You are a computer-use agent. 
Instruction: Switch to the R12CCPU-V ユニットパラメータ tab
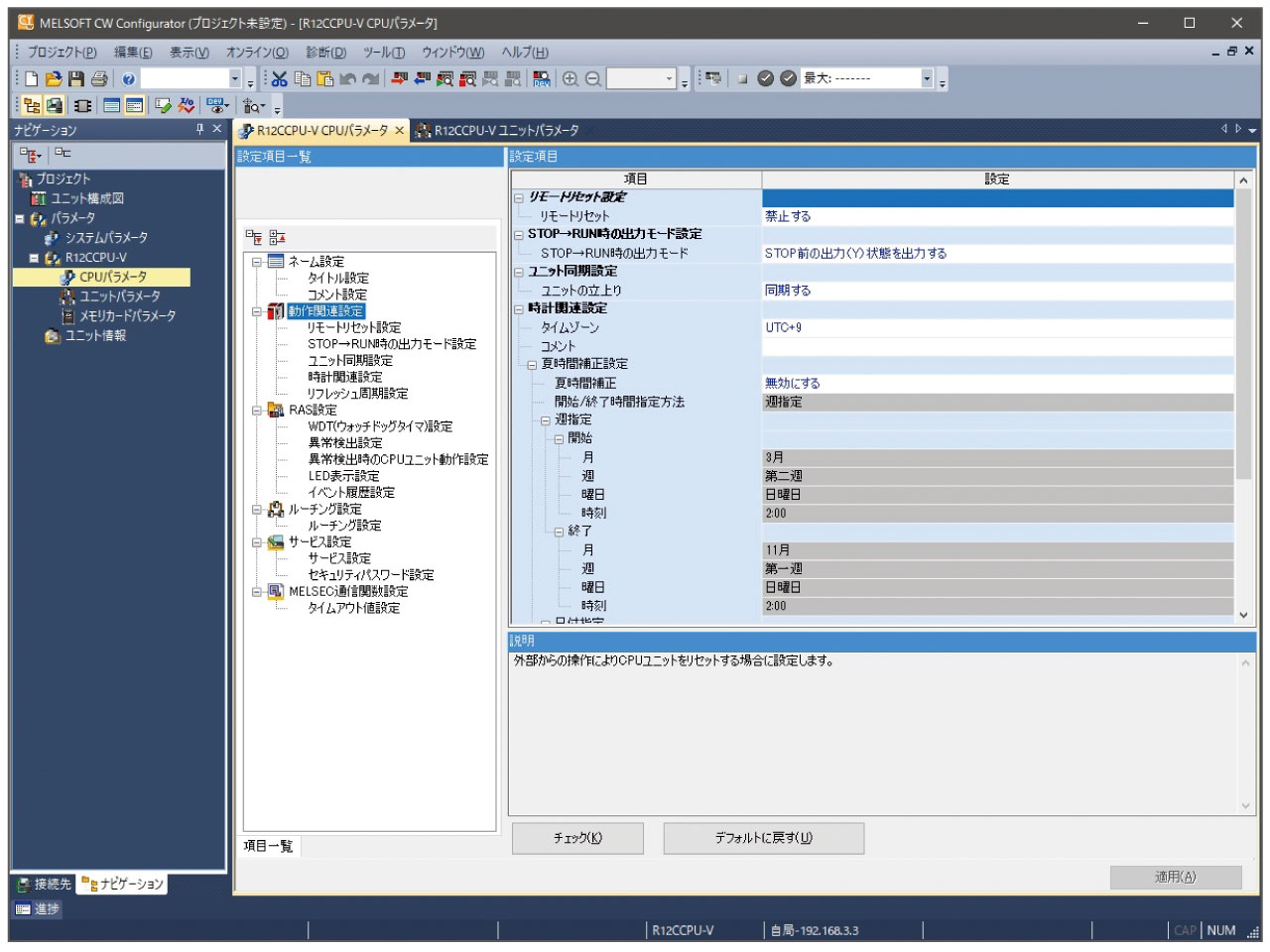click(x=498, y=130)
